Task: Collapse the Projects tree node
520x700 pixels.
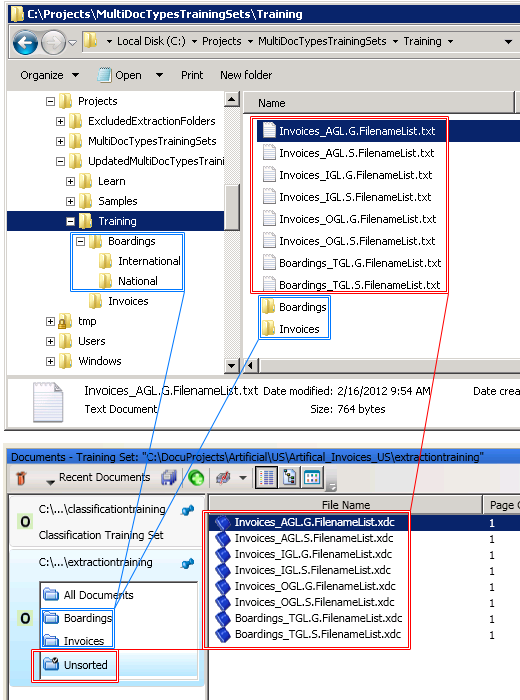Action: 50,101
